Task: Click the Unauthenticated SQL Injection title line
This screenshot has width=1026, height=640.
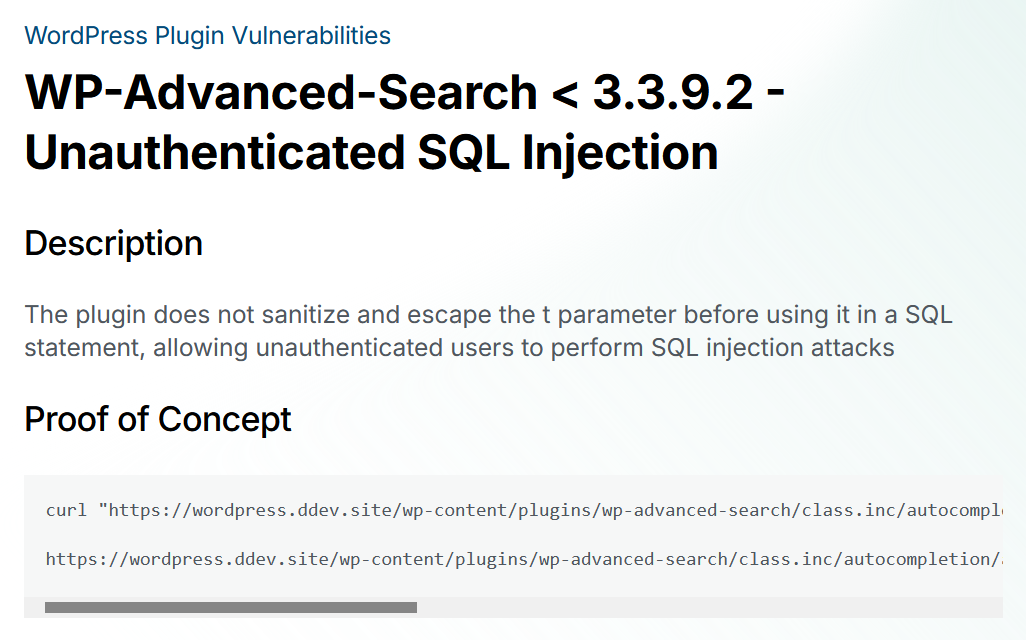Action: (x=372, y=152)
